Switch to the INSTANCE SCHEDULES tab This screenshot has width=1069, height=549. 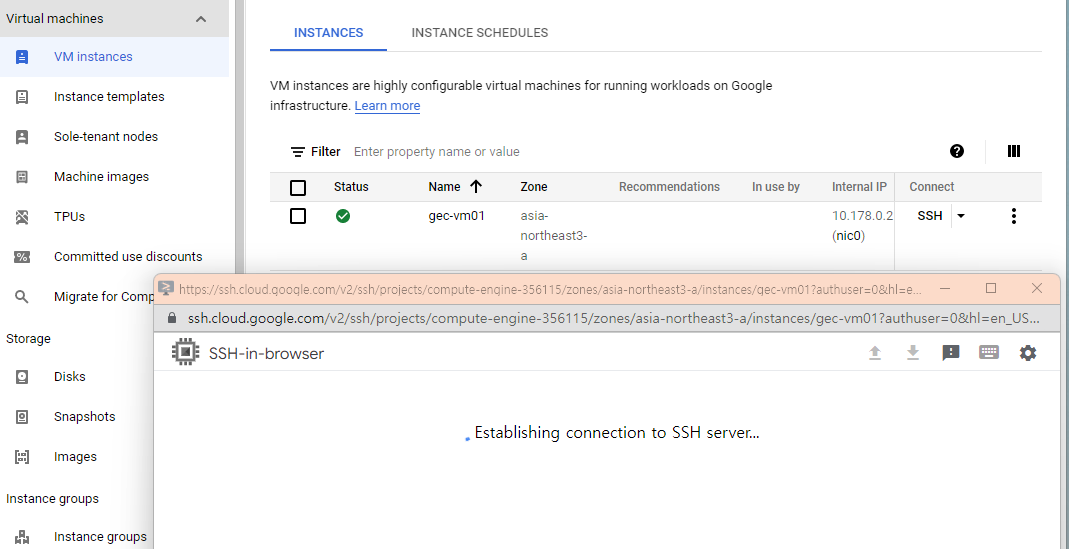point(480,33)
